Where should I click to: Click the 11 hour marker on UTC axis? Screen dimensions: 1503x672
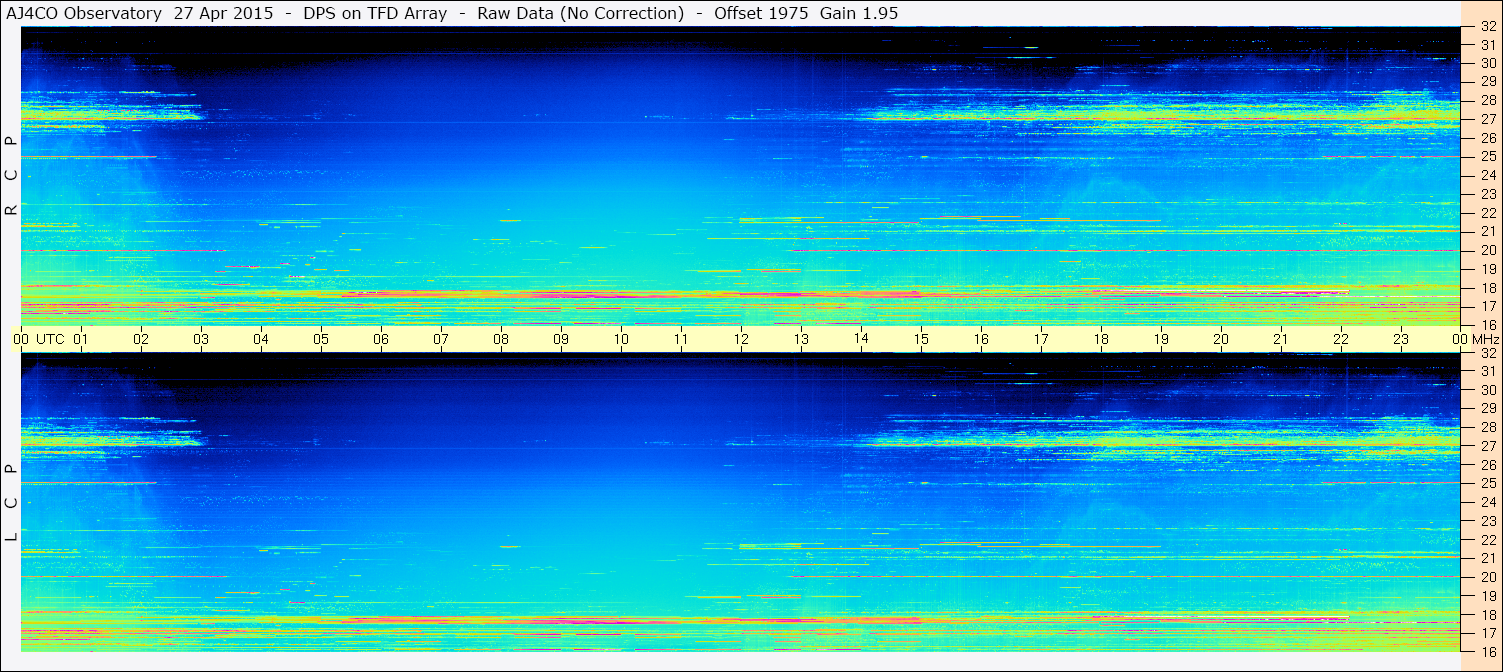point(681,339)
